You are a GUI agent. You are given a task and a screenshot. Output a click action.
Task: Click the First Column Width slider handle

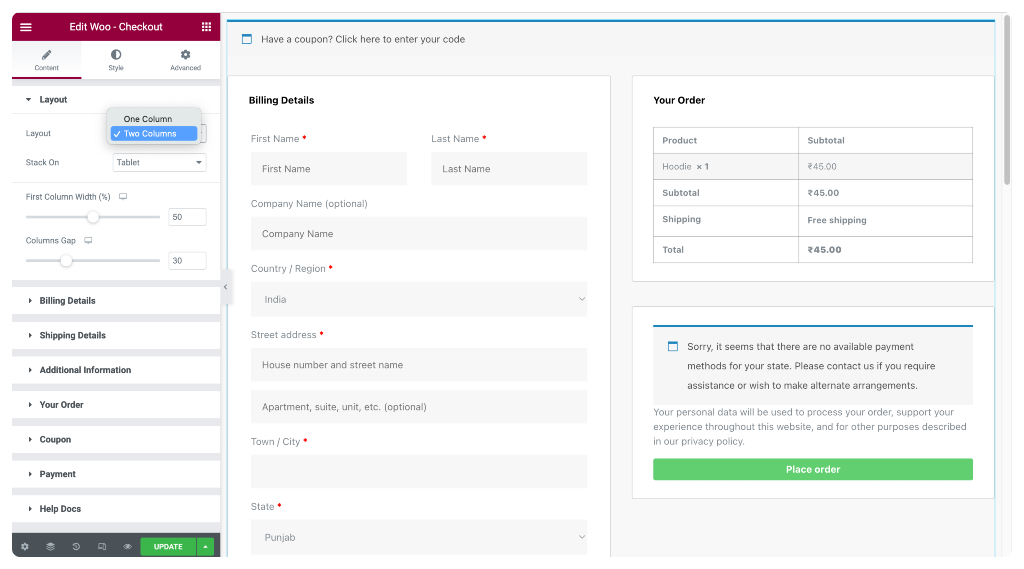pos(93,217)
